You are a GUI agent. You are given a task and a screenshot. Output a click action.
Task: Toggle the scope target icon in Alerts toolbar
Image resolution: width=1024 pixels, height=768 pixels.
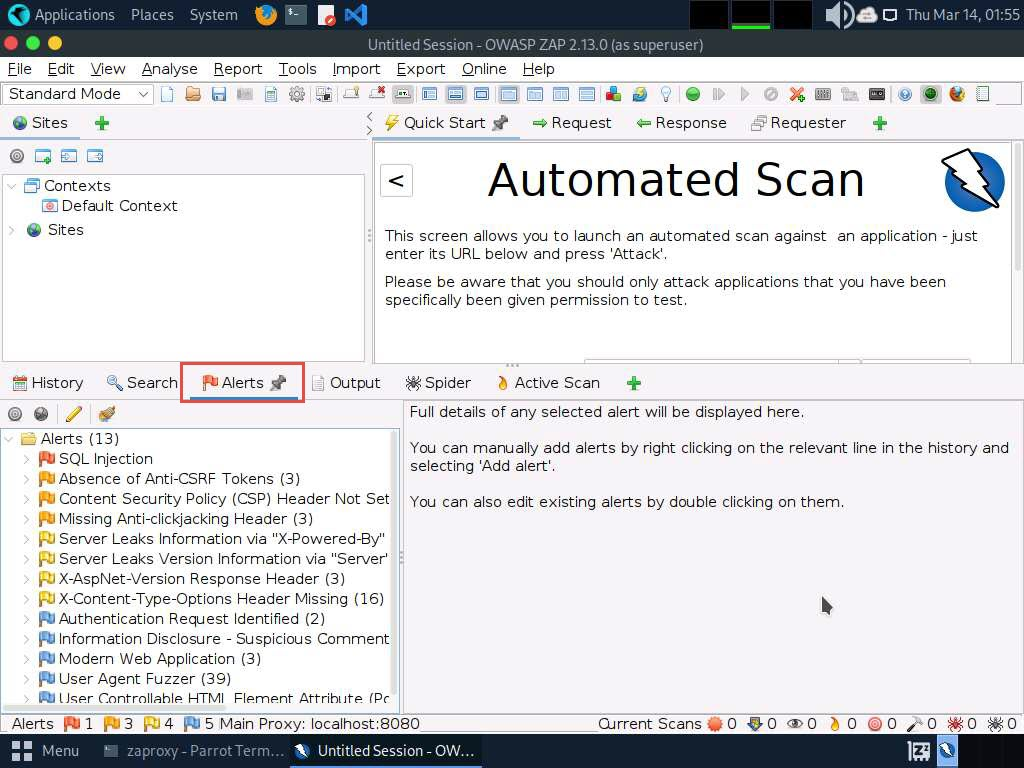pos(15,414)
